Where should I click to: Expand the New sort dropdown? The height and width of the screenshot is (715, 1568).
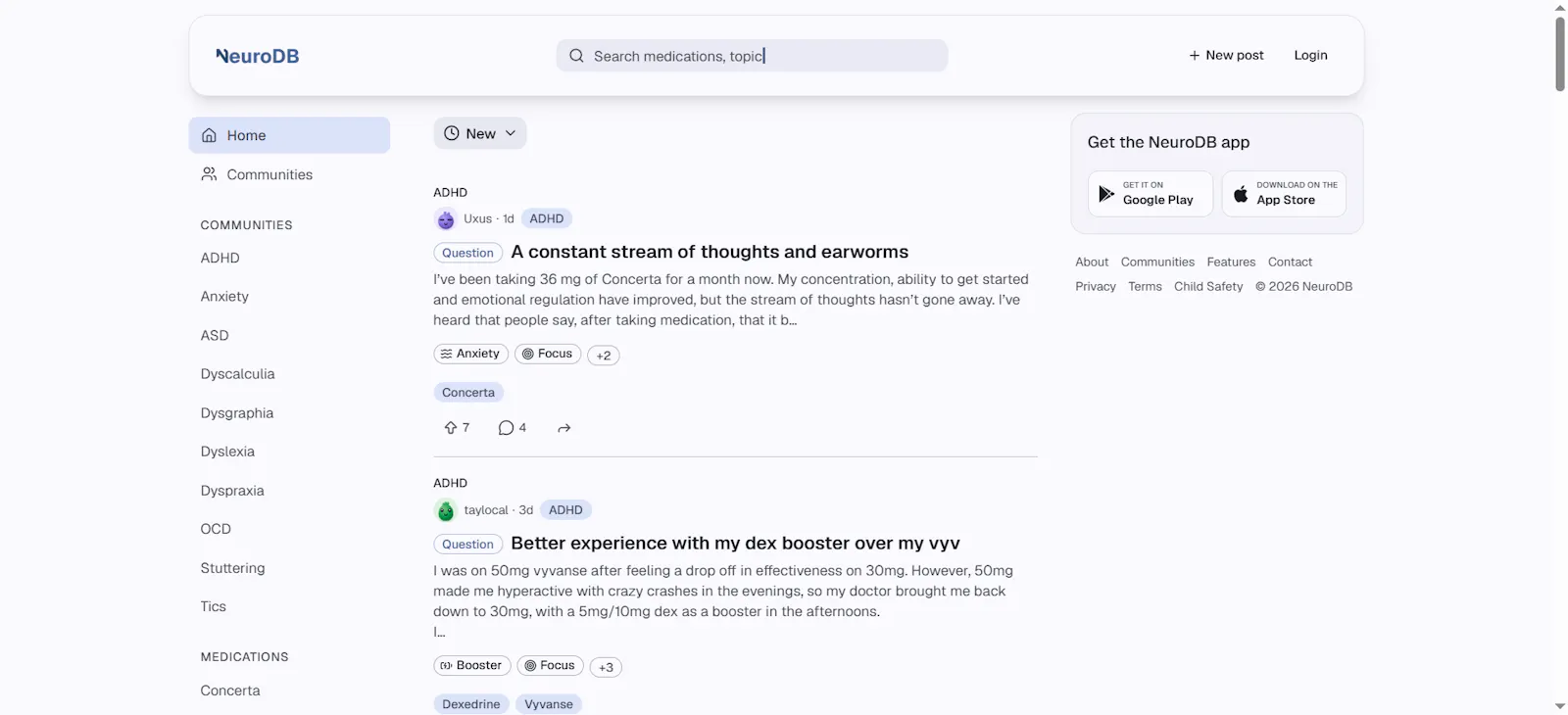pyautogui.click(x=480, y=133)
